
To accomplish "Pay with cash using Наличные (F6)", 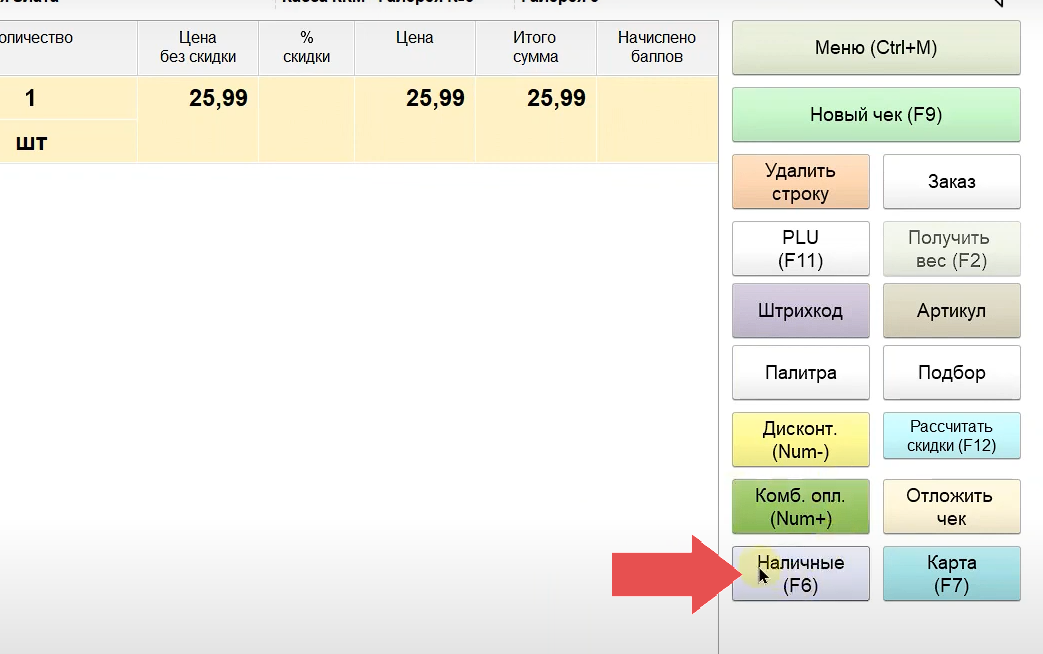I will [x=800, y=574].
